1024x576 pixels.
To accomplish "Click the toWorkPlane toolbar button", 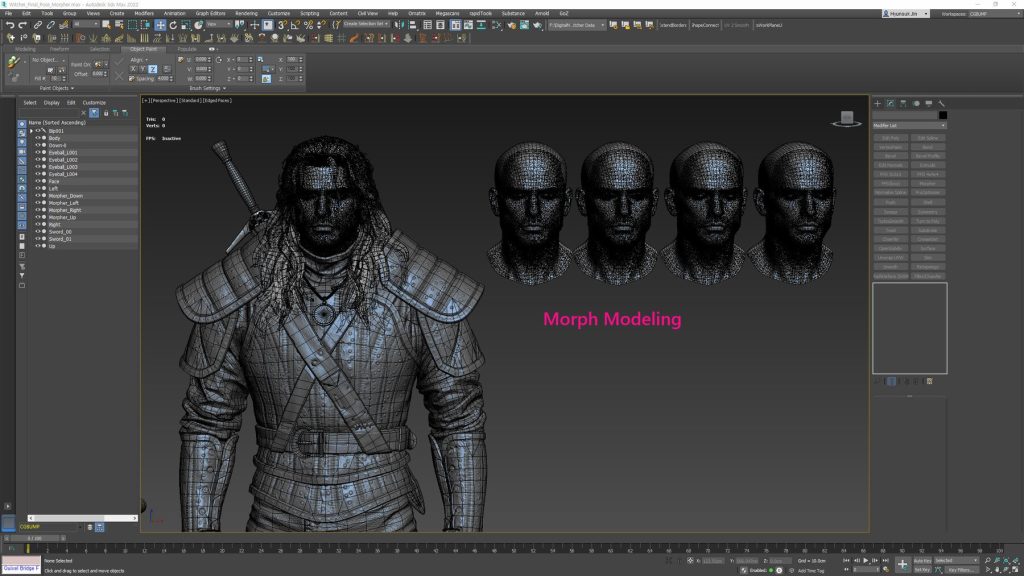I will pos(769,25).
